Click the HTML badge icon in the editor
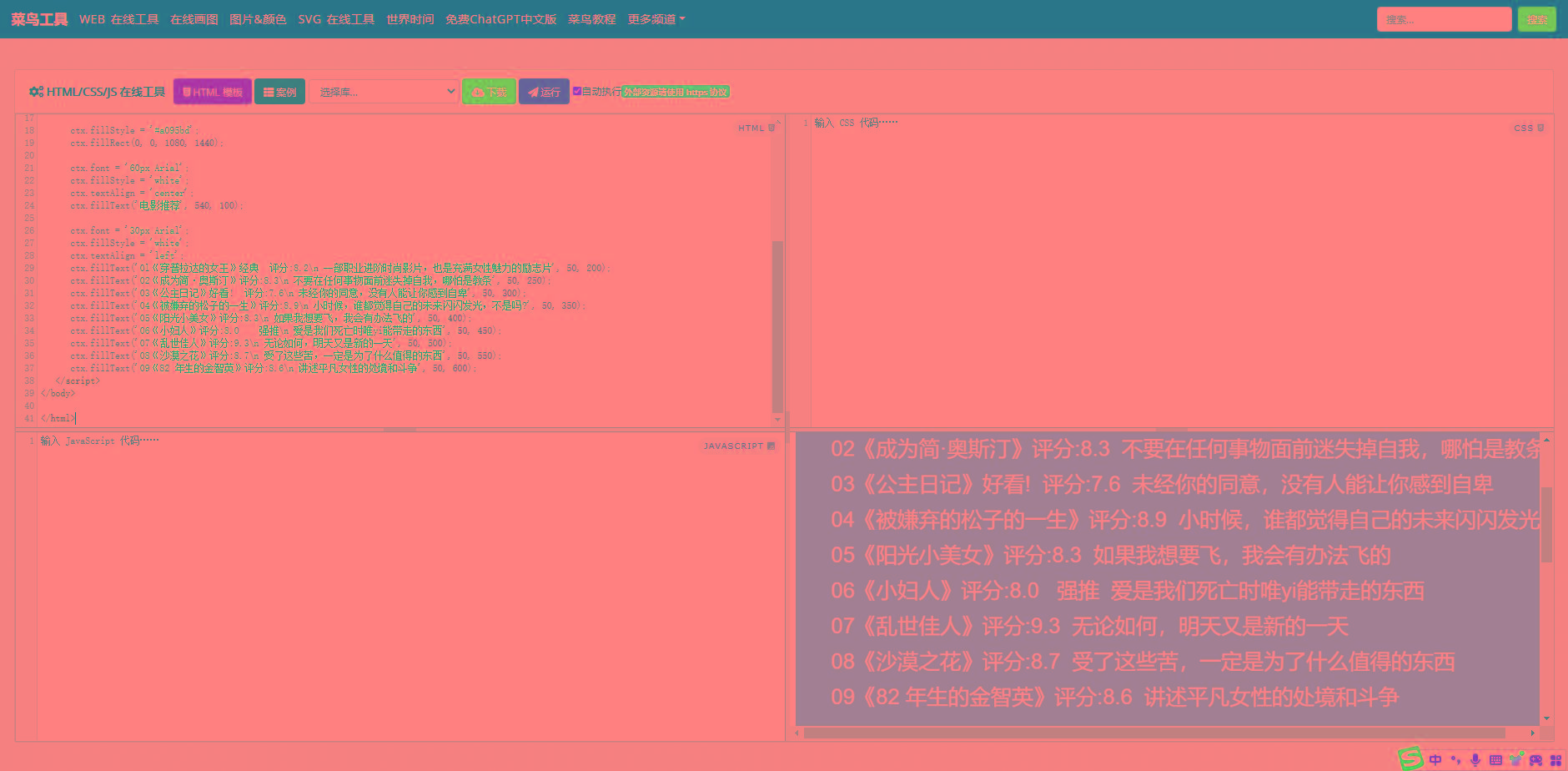Screen dimensions: 1568x771 (771, 128)
